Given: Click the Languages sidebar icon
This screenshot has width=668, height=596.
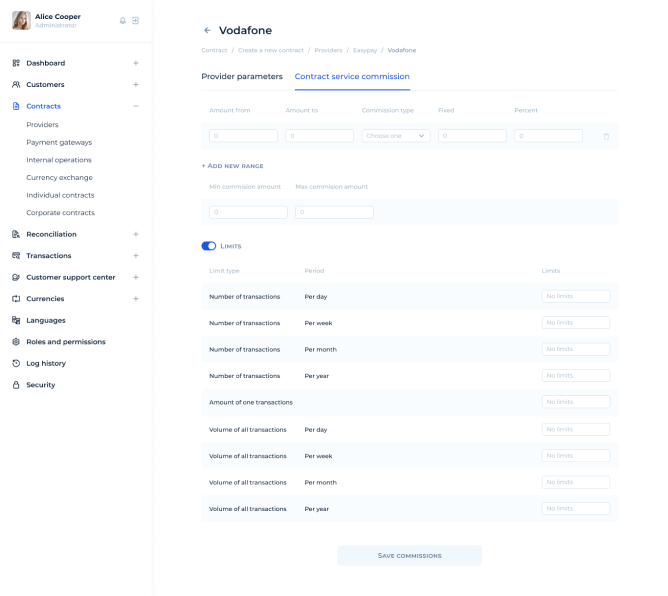Looking at the screenshot, I should pyautogui.click(x=16, y=320).
